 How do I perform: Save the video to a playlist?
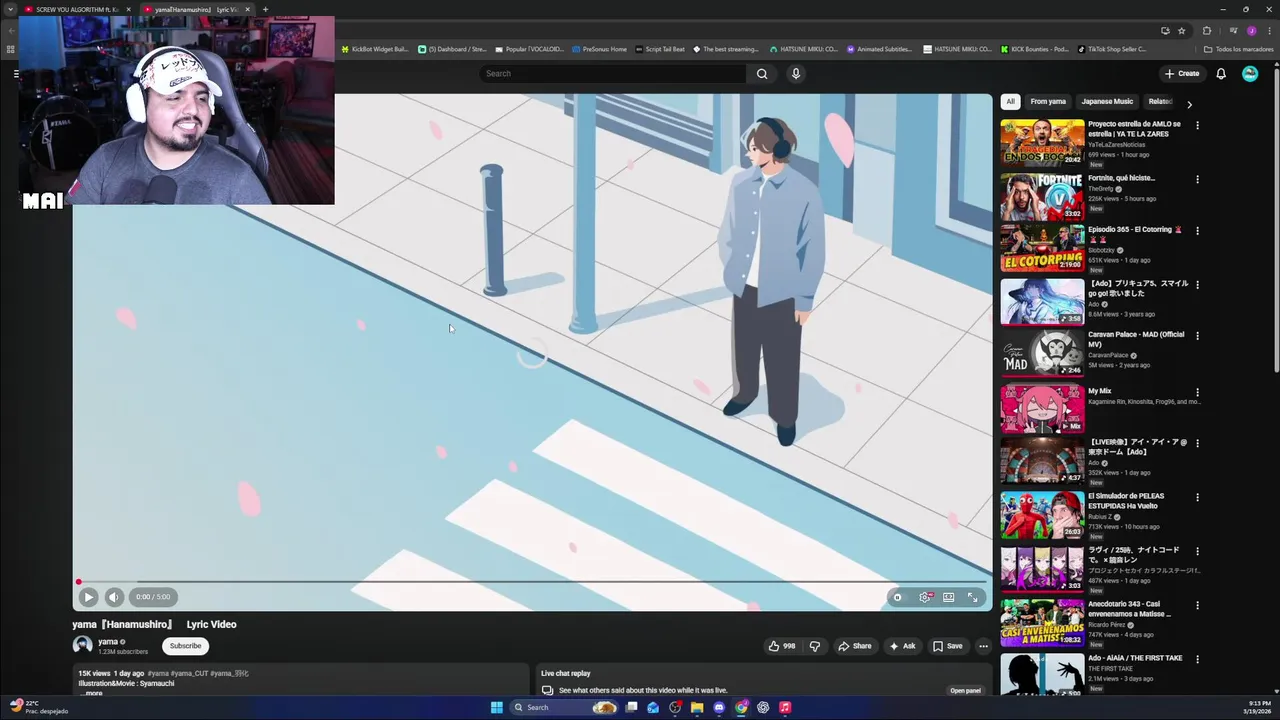[947, 646]
